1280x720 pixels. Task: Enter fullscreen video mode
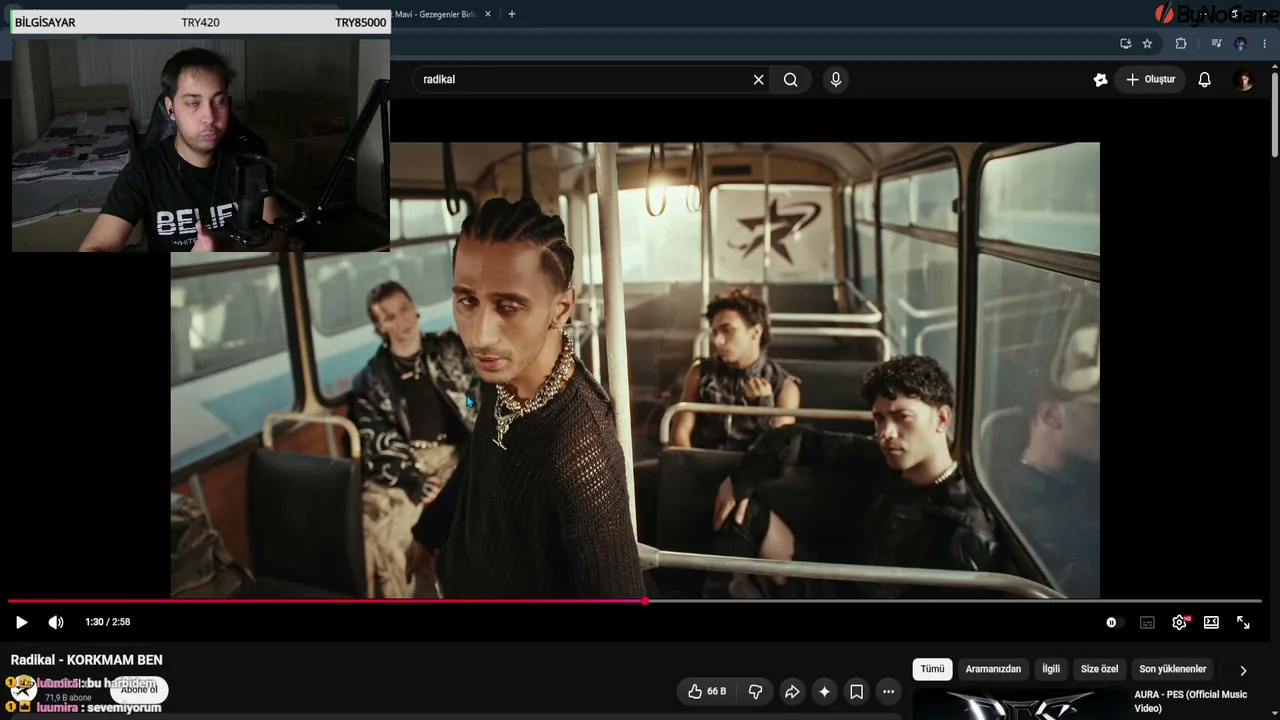point(1243,622)
